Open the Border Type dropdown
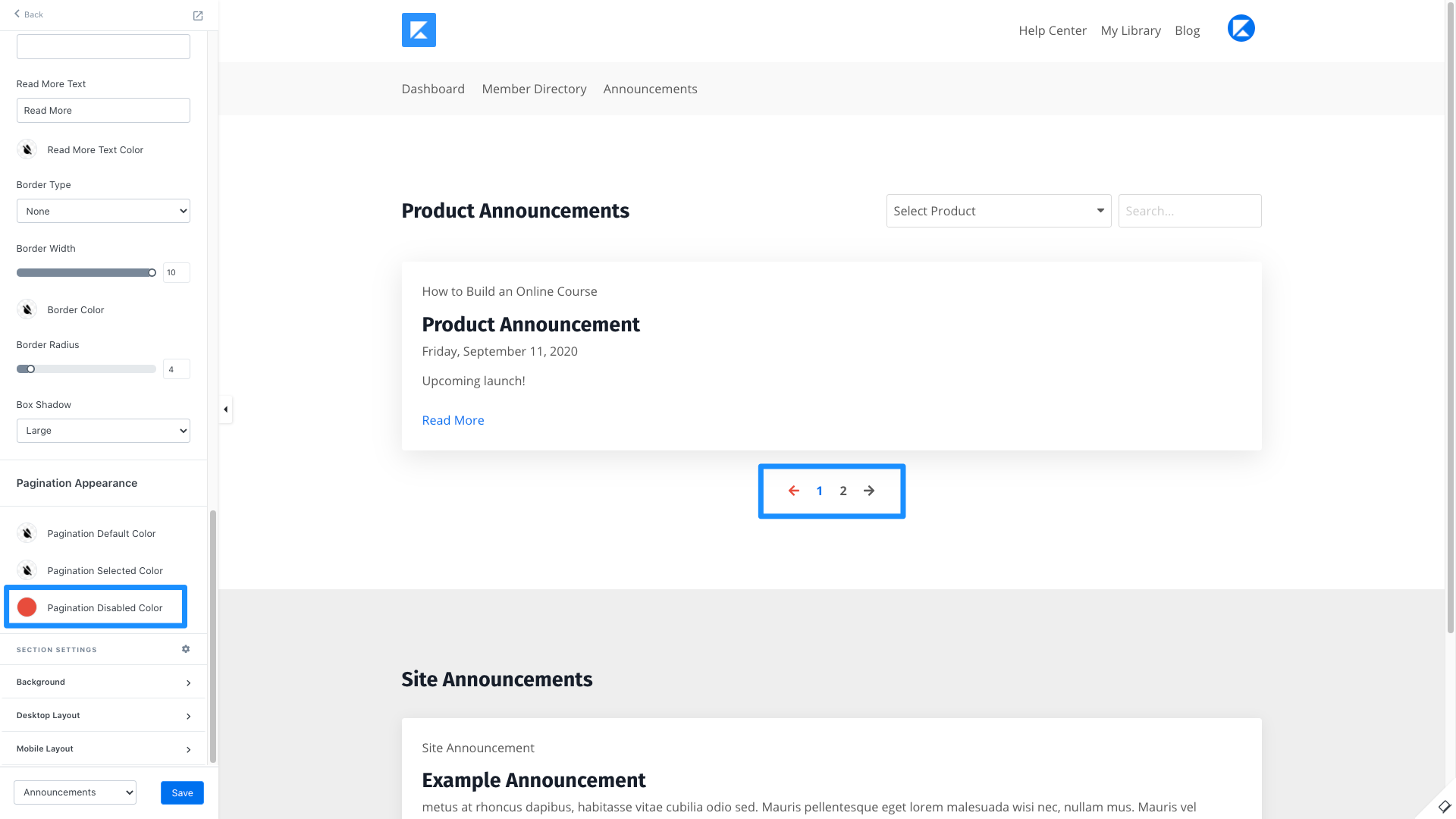1456x819 pixels. pos(103,211)
